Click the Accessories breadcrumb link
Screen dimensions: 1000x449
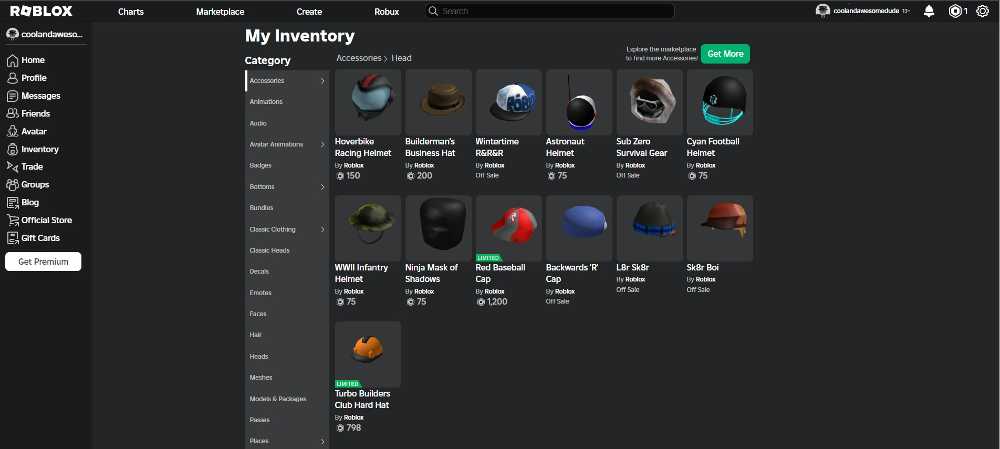(359, 58)
